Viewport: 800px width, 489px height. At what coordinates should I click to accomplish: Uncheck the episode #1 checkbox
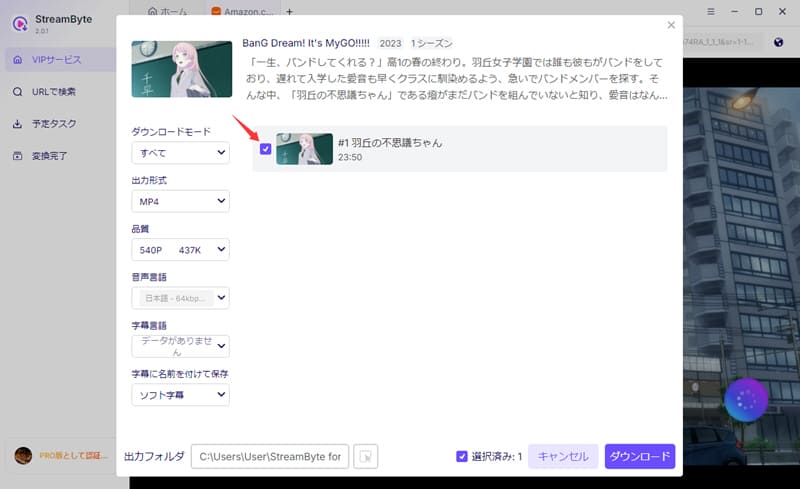point(265,149)
